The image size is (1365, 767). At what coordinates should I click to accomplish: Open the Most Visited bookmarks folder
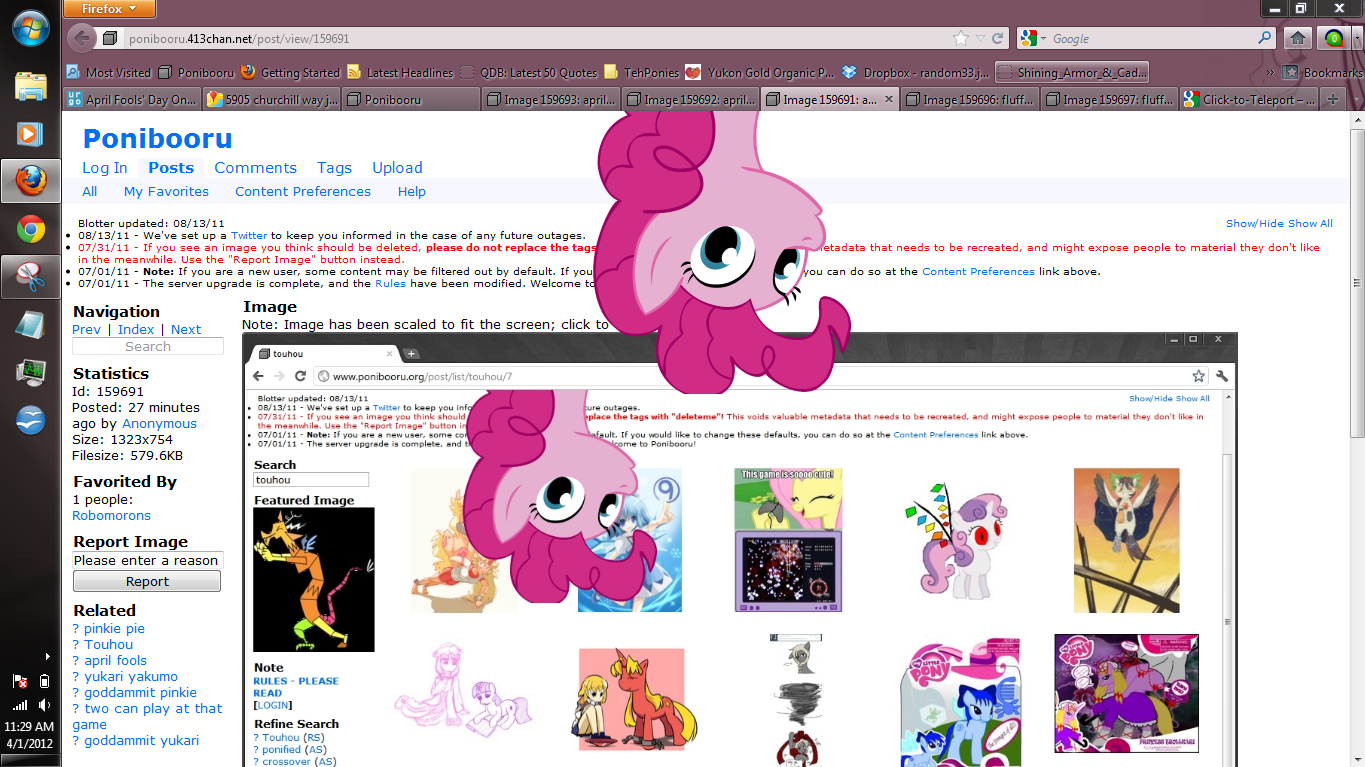tap(108, 72)
